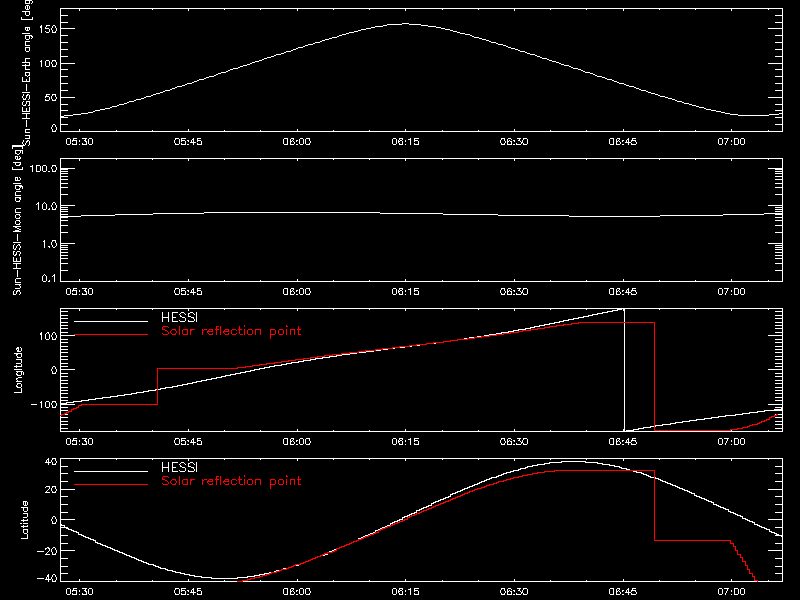
Task: Click the 50 tick on Earth angle axis
Action: click(51, 97)
